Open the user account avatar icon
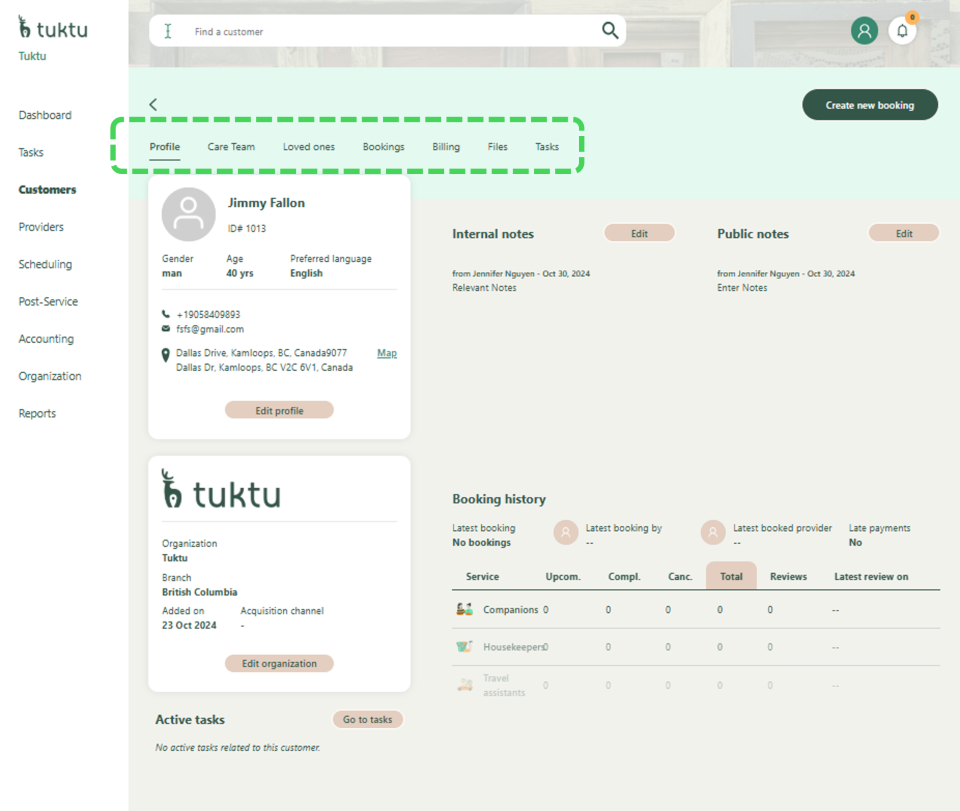960x811 pixels. click(864, 31)
